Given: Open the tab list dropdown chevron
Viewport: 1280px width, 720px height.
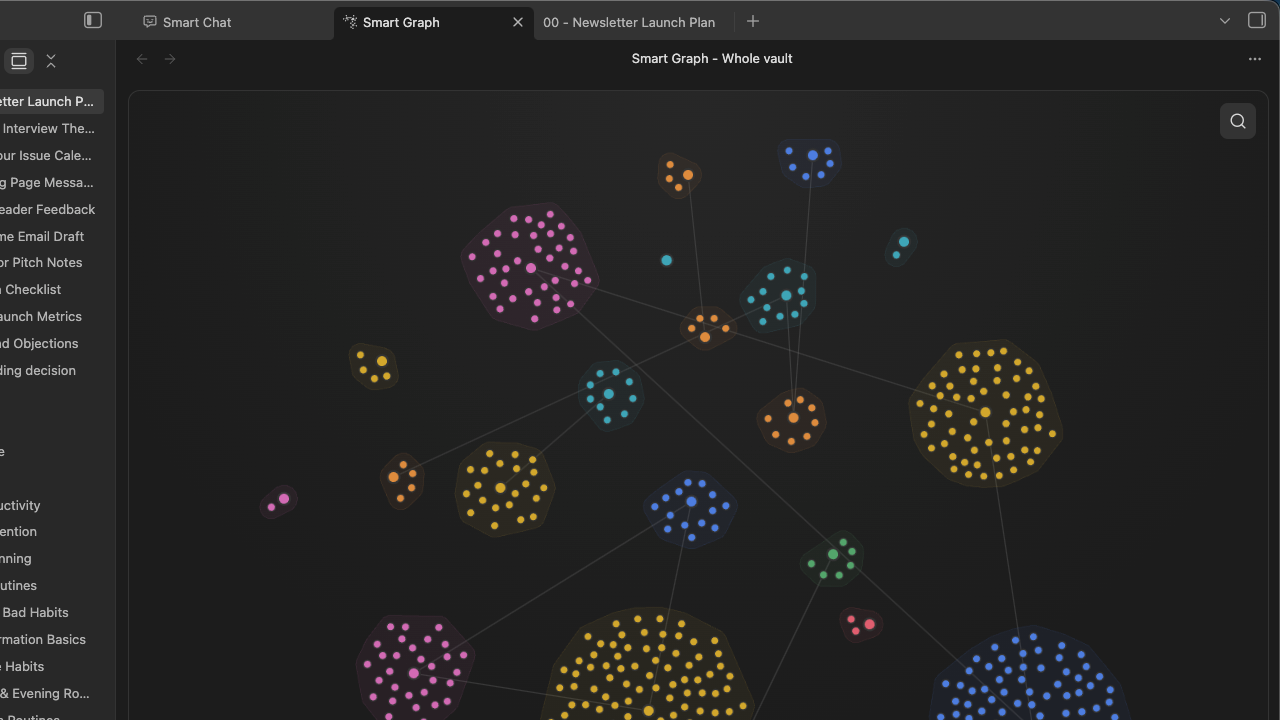Looking at the screenshot, I should pyautogui.click(x=1225, y=21).
